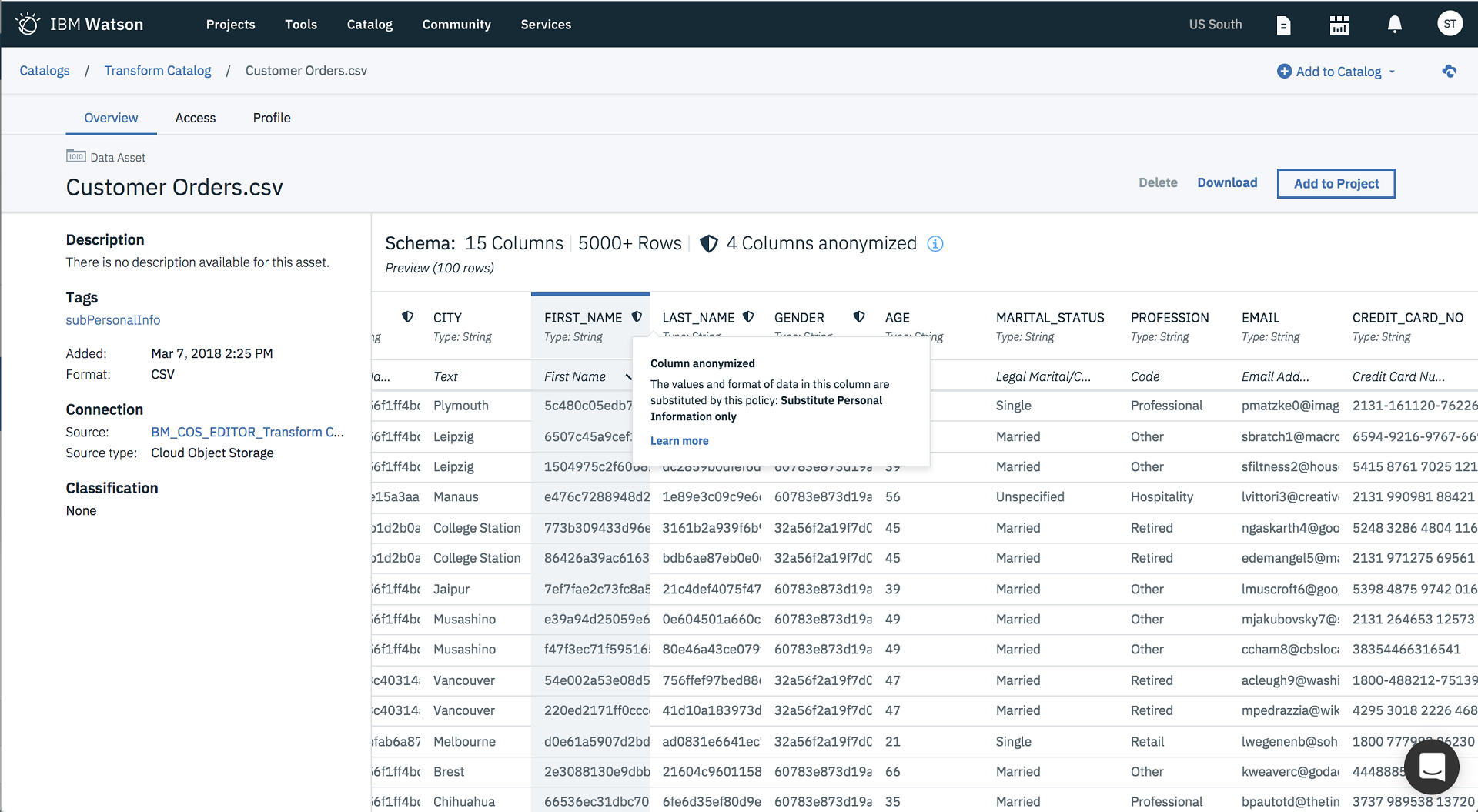Open notifications bell
Viewport: 1478px width, 812px height.
[1394, 24]
